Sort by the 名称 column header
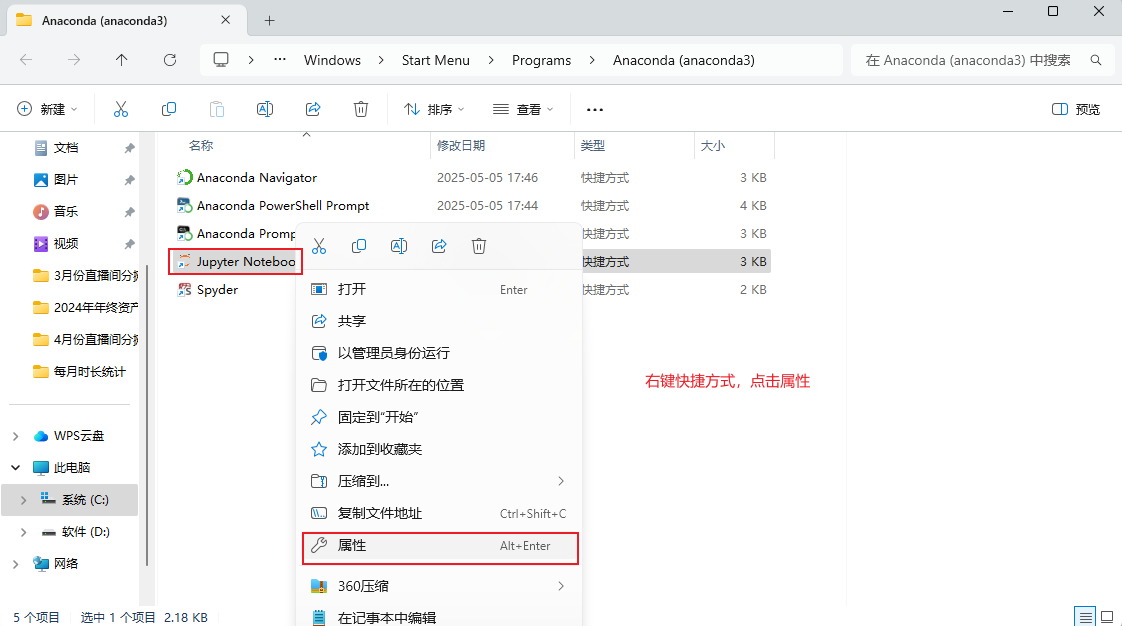1122x626 pixels. click(201, 146)
